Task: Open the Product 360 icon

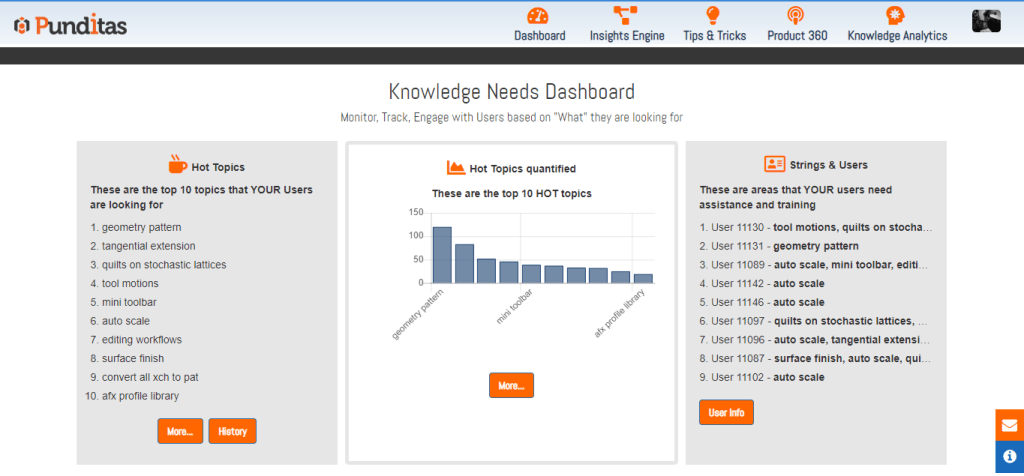Action: 796,16
